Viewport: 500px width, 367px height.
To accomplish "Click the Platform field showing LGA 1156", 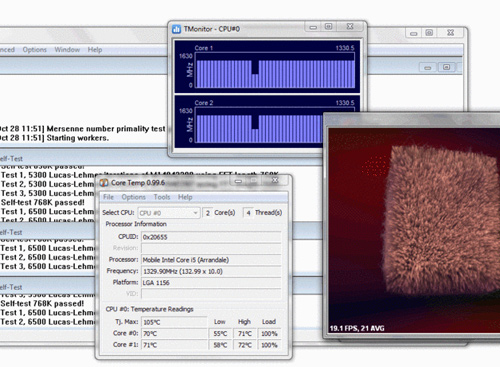I will click(211, 283).
